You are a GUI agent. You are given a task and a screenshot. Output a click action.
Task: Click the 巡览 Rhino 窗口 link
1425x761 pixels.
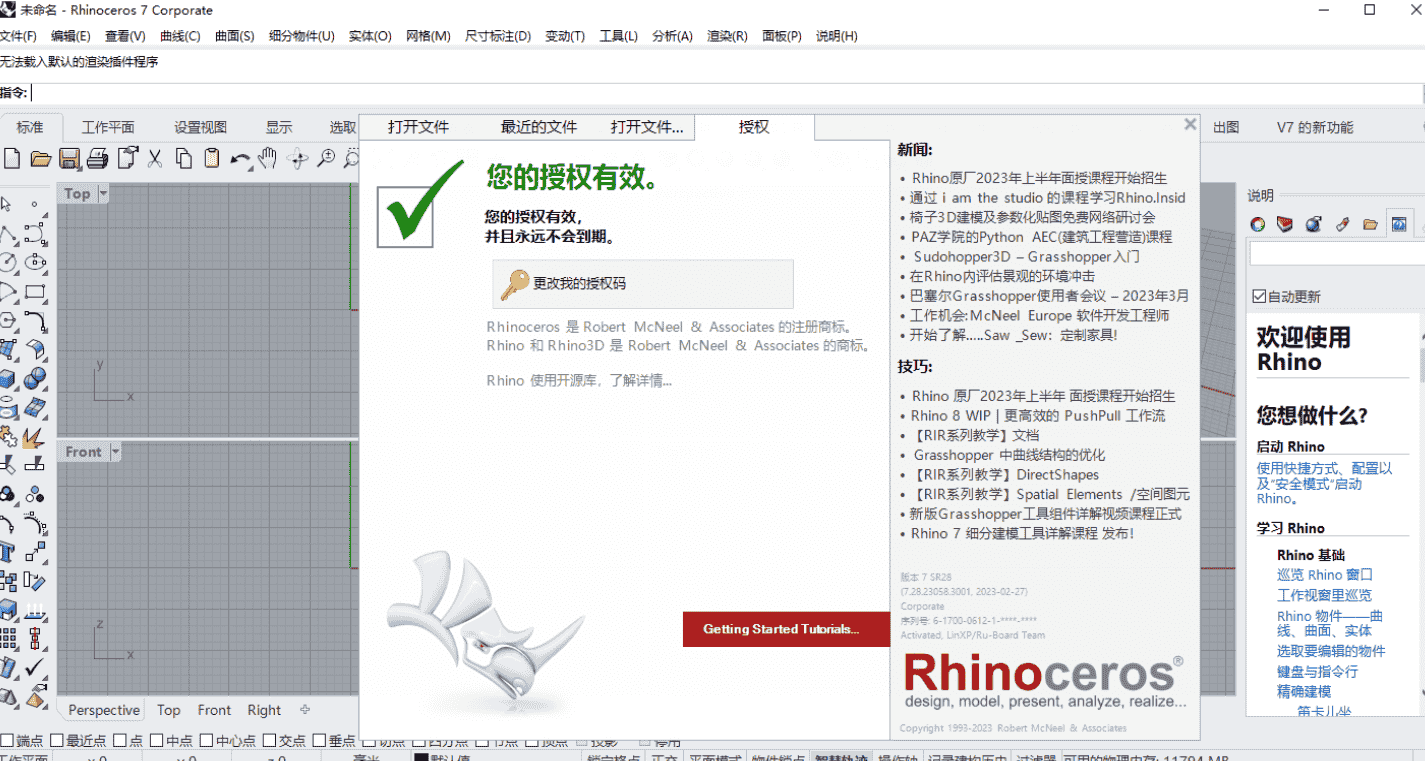[1324, 575]
